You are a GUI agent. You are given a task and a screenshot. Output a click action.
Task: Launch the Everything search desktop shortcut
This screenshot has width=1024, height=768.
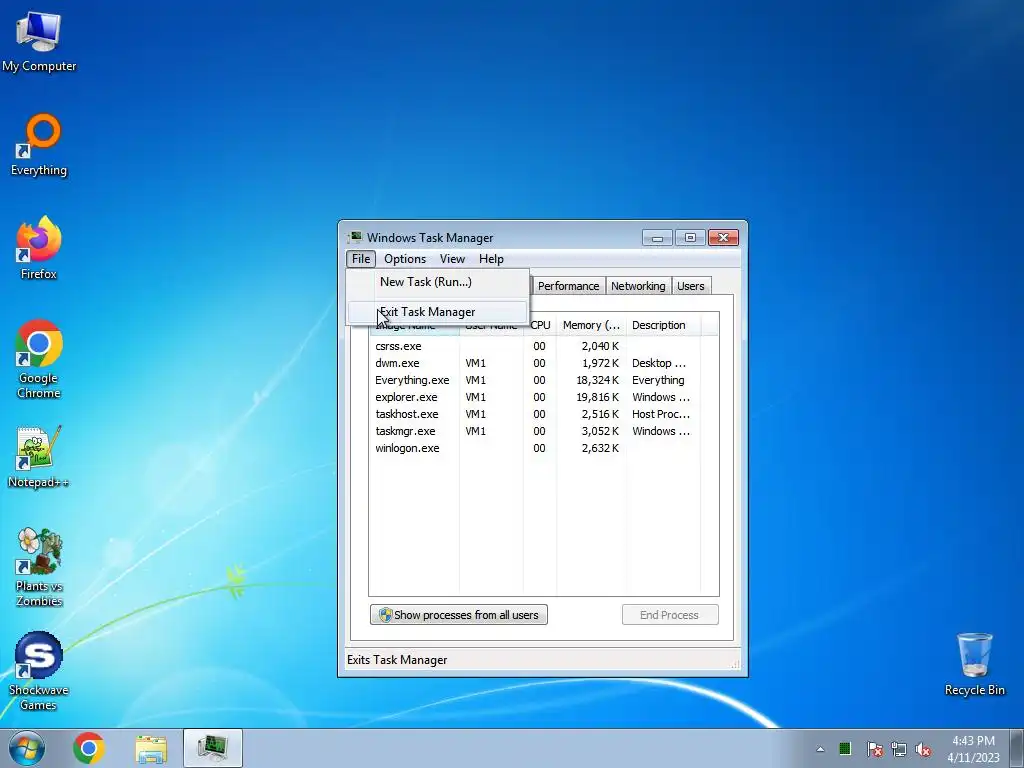tap(39, 145)
